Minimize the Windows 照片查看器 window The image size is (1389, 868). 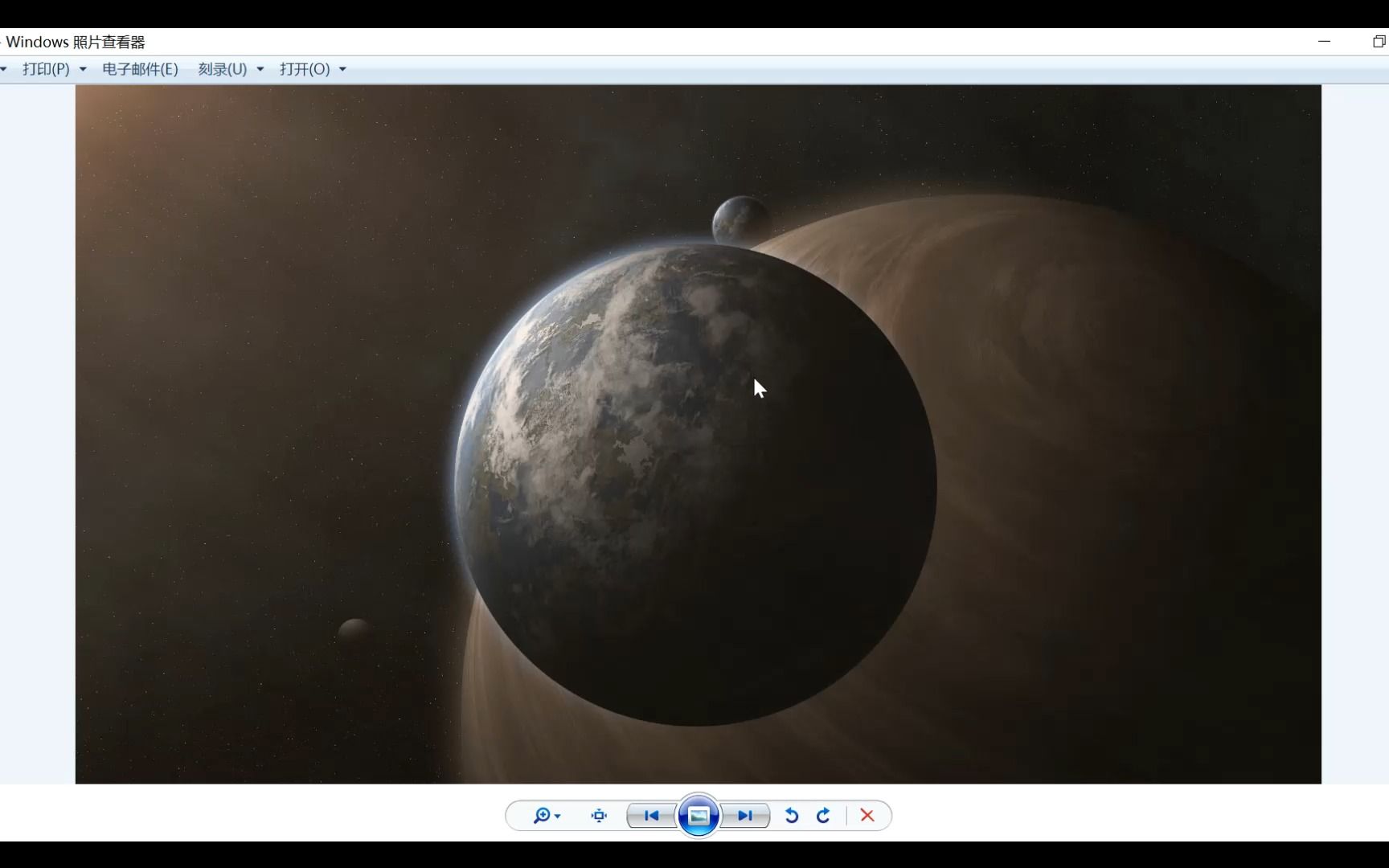[1325, 41]
